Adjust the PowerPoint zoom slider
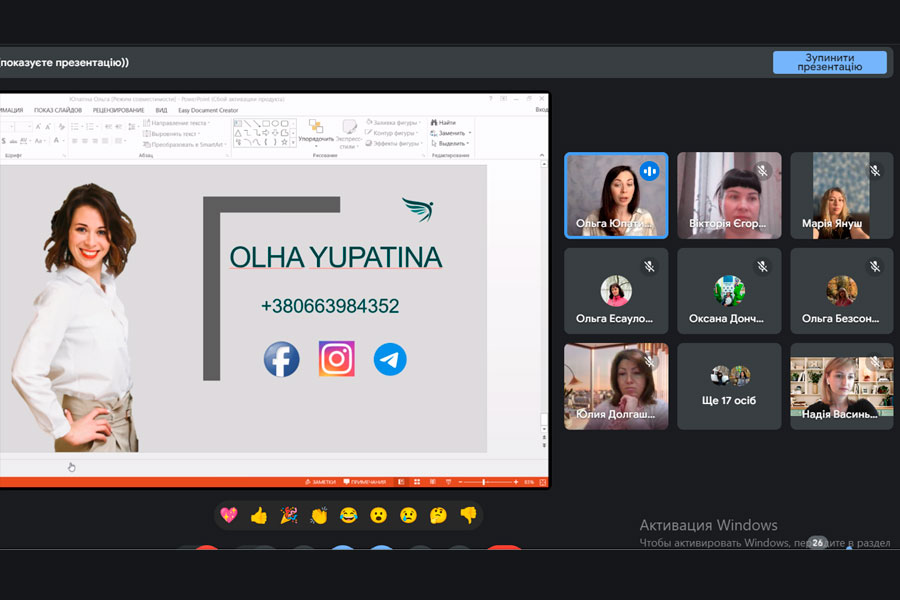The height and width of the screenshot is (600, 900). (x=487, y=482)
